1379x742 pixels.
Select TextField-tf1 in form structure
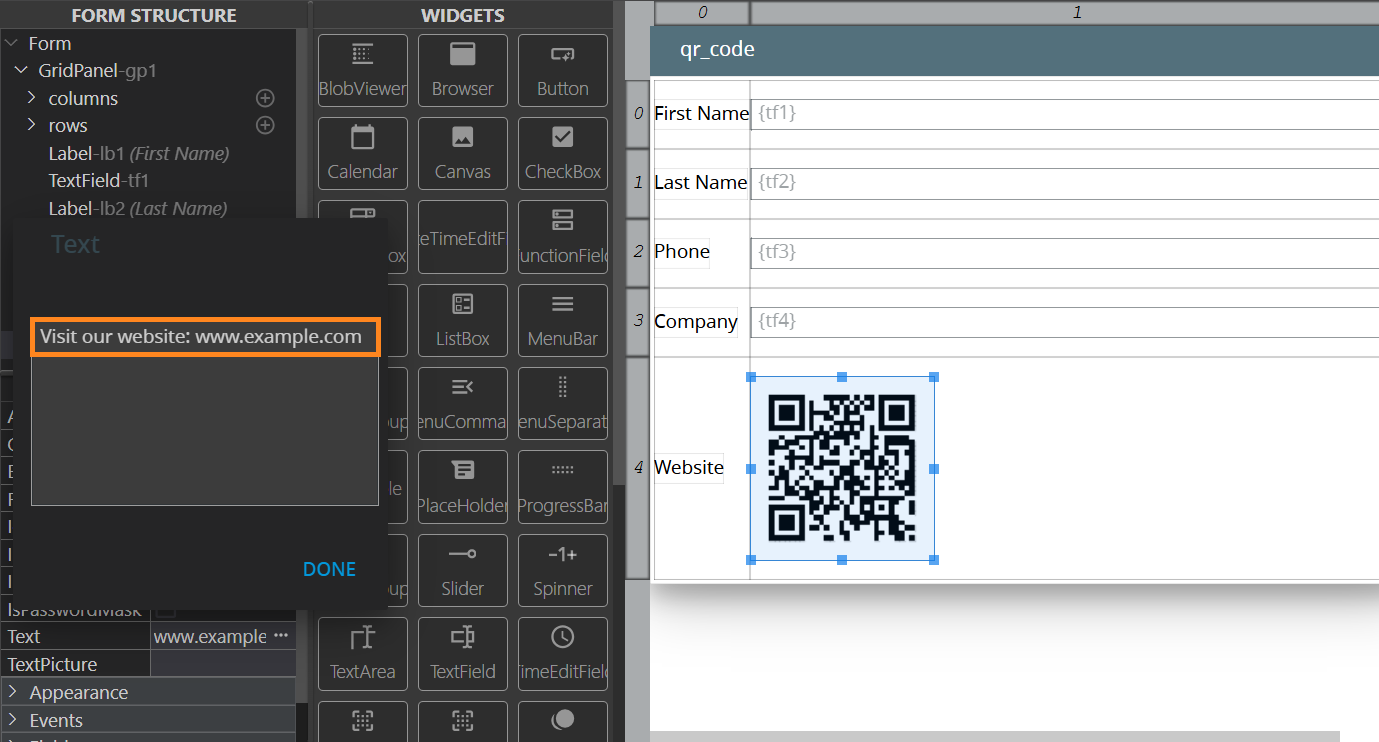[x=98, y=181]
